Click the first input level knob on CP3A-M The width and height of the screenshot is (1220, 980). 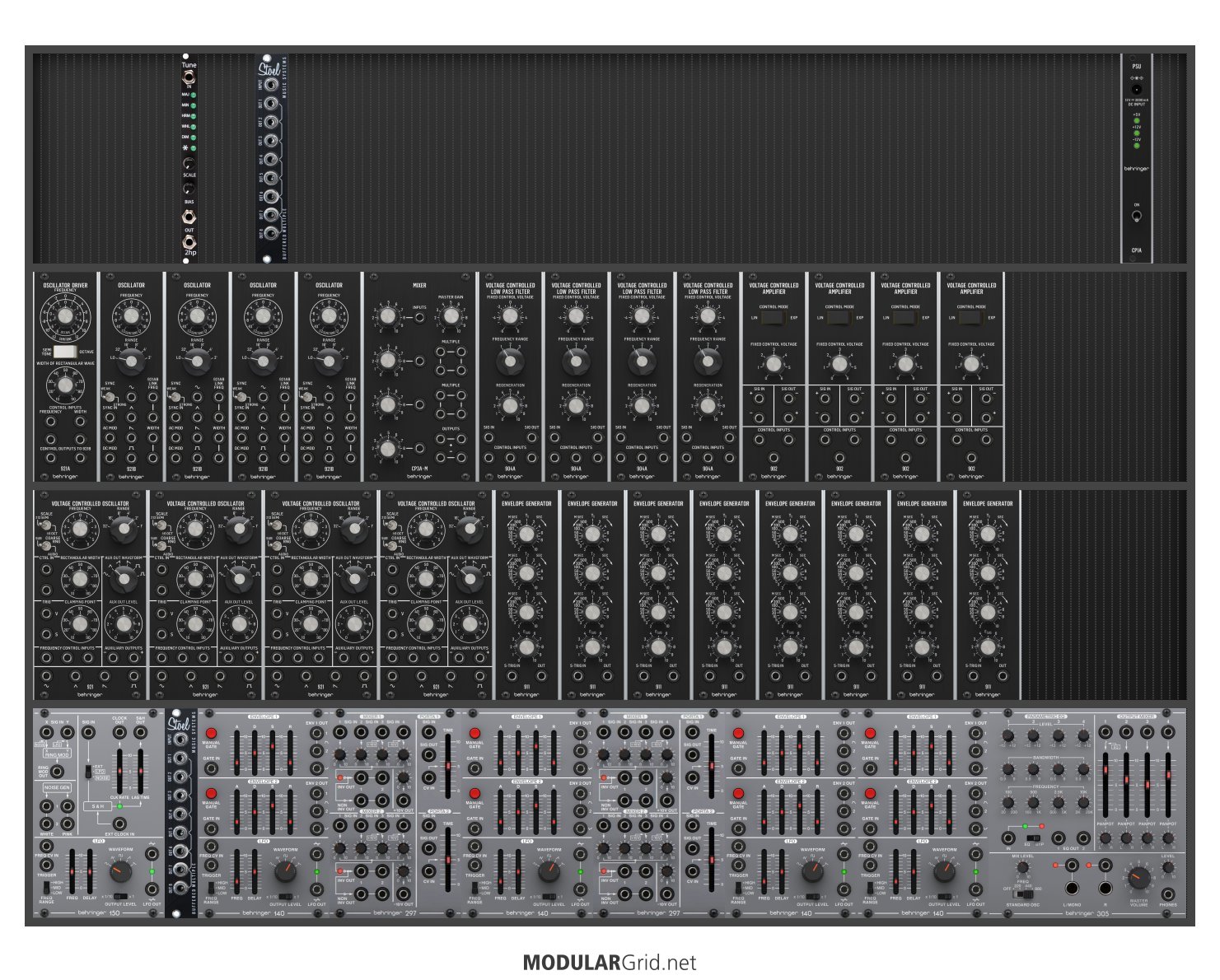[x=387, y=315]
